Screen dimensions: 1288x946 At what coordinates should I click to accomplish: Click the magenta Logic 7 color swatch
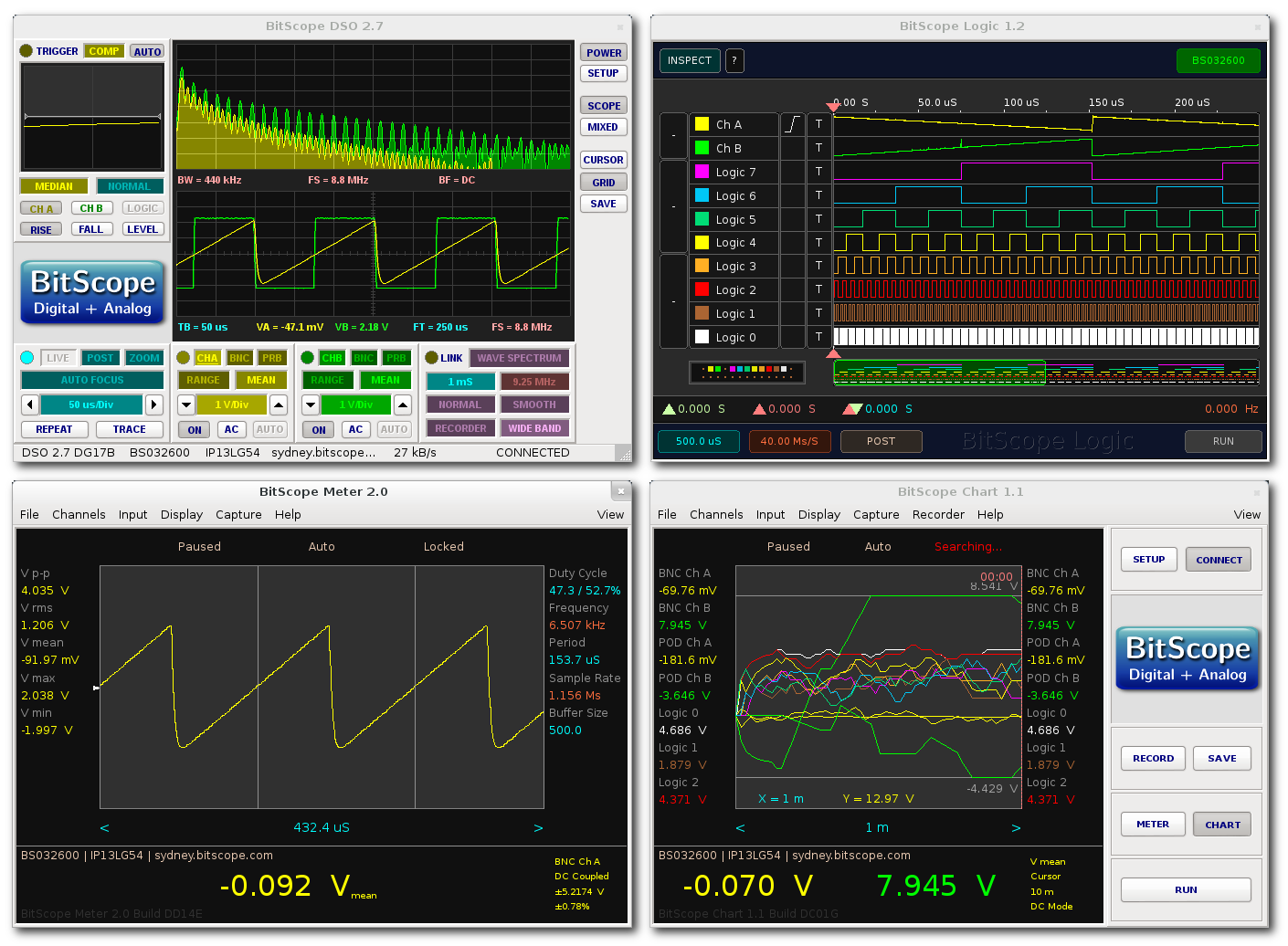(x=702, y=172)
